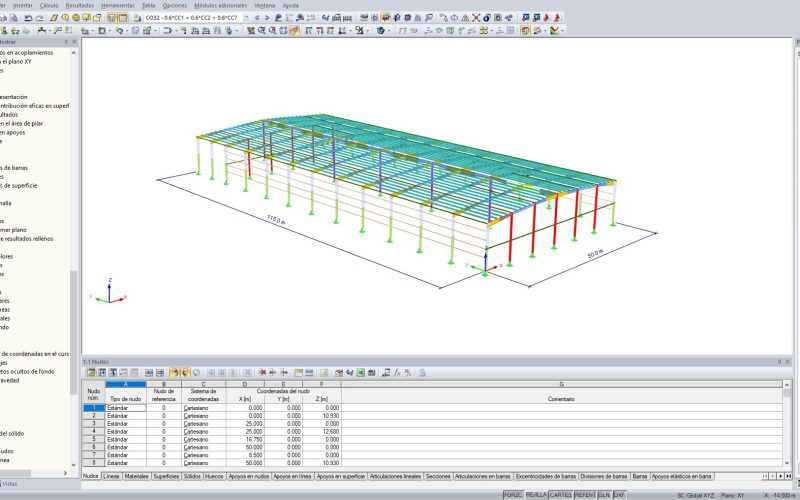Image resolution: width=800 pixels, height=500 pixels.
Task: Click the fx formula icon in table toolbar
Action: tap(397, 372)
